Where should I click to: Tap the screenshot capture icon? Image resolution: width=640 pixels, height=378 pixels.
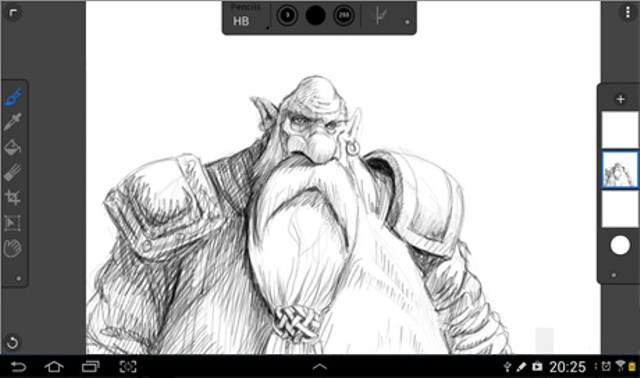[128, 367]
